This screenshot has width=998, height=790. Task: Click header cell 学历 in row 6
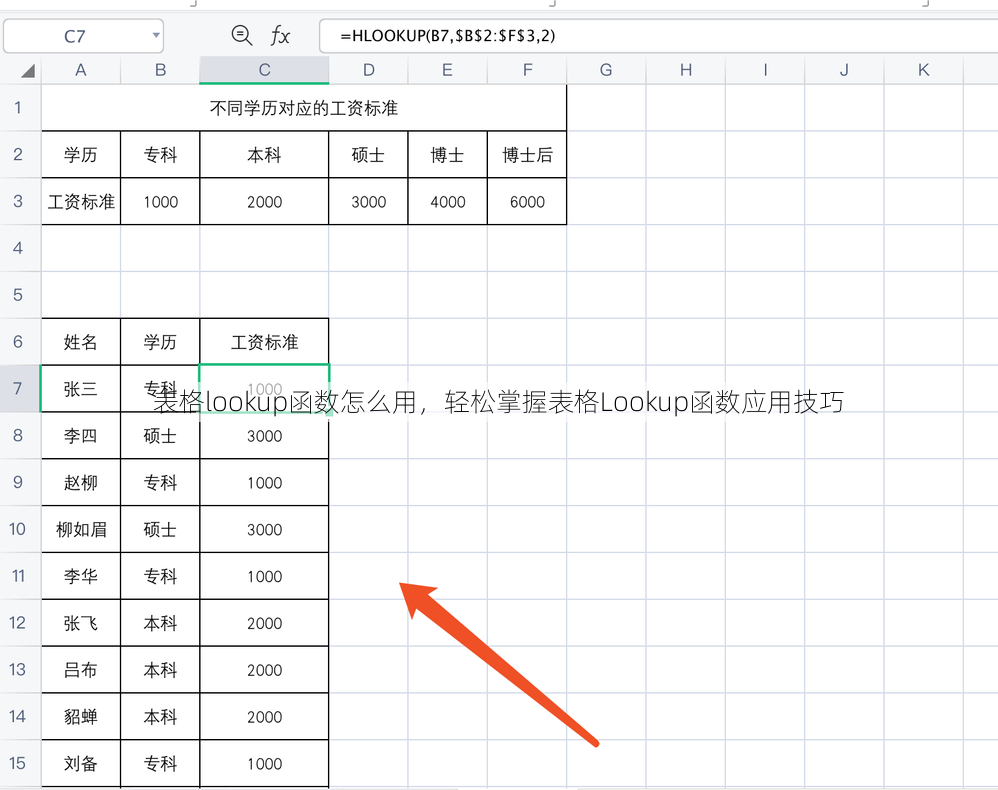(x=160, y=342)
